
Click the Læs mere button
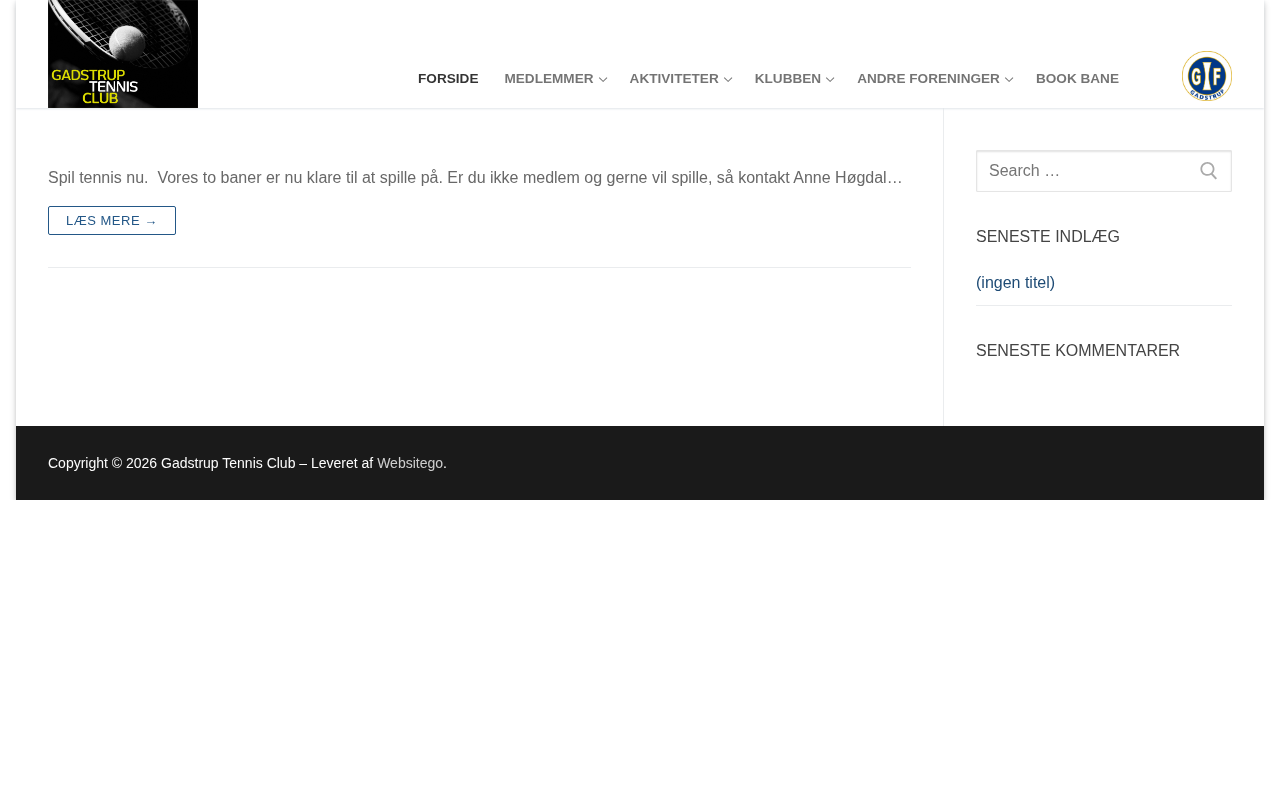tap(112, 221)
